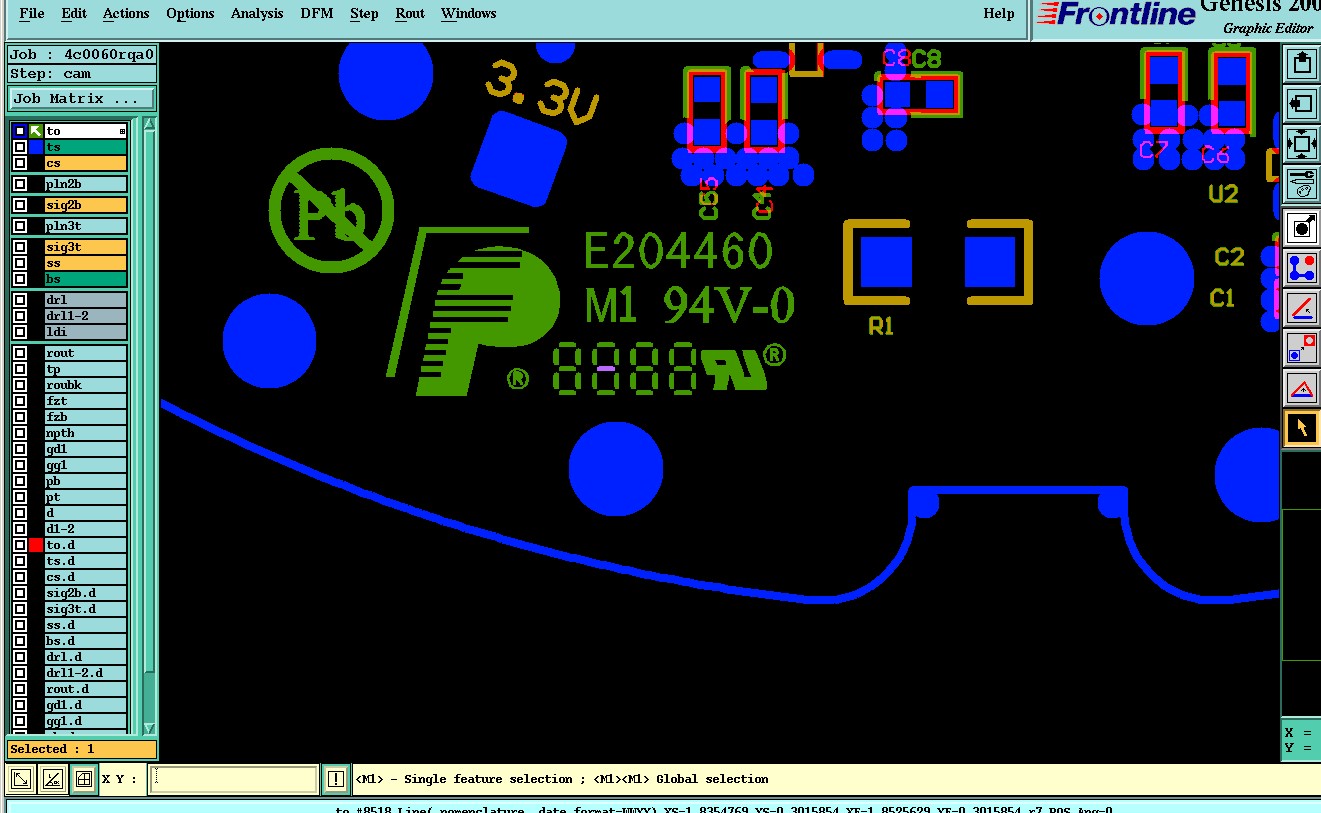
Task: Select the 'roubk' layer name
Action: click(85, 385)
